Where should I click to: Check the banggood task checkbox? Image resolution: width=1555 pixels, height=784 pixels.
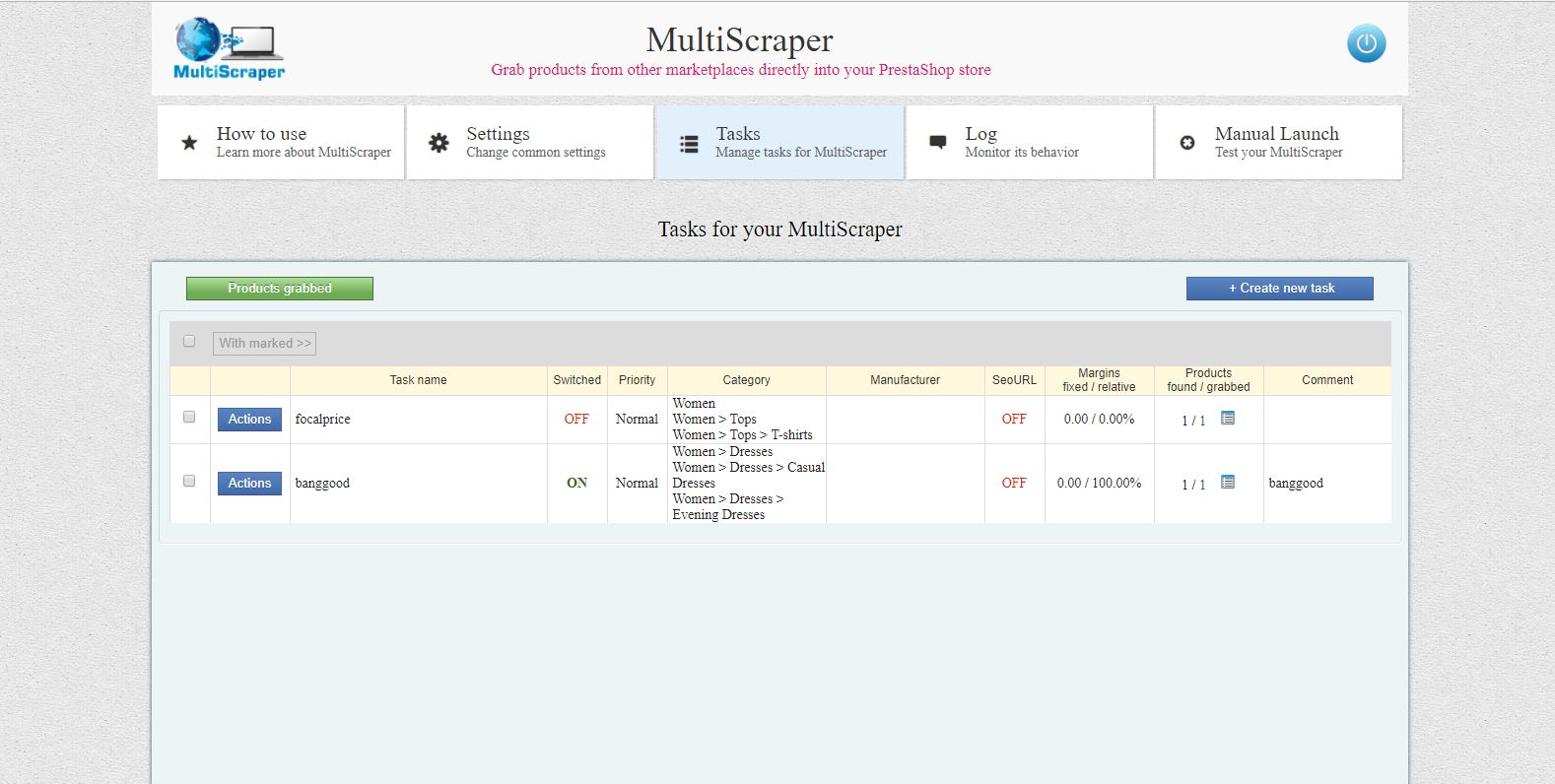tap(189, 481)
